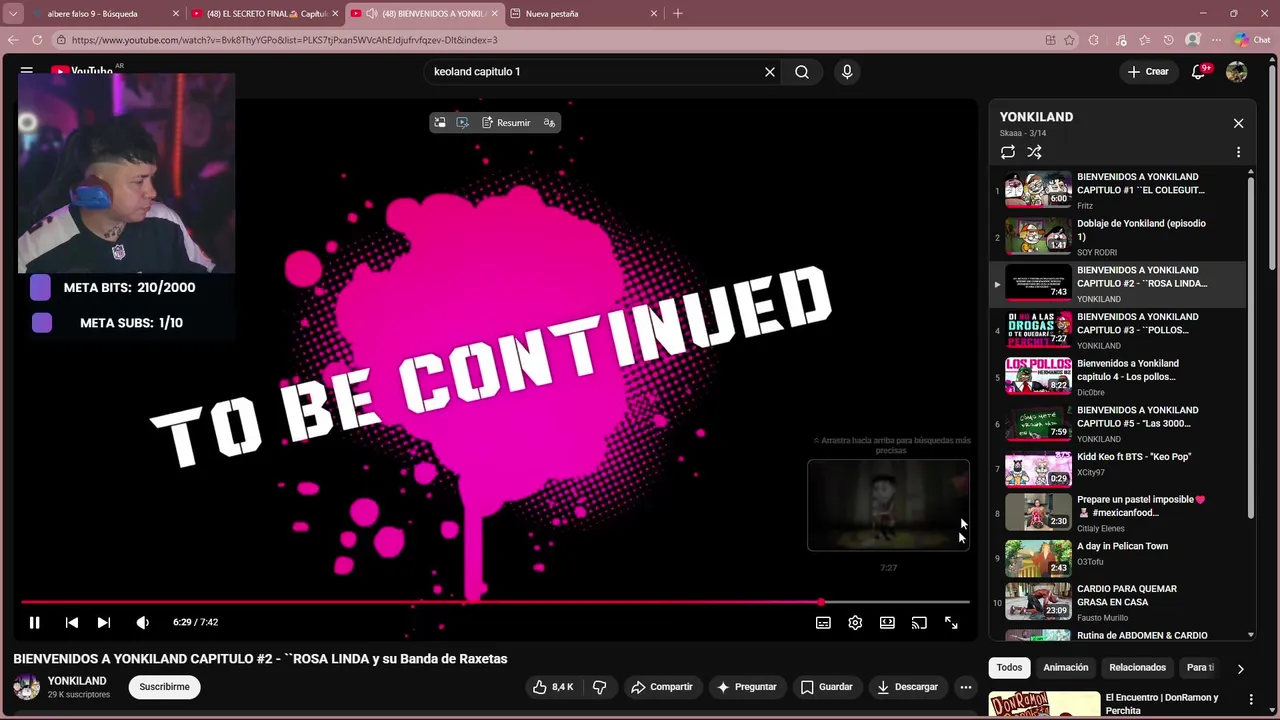Click the Preguntar button

(746, 687)
